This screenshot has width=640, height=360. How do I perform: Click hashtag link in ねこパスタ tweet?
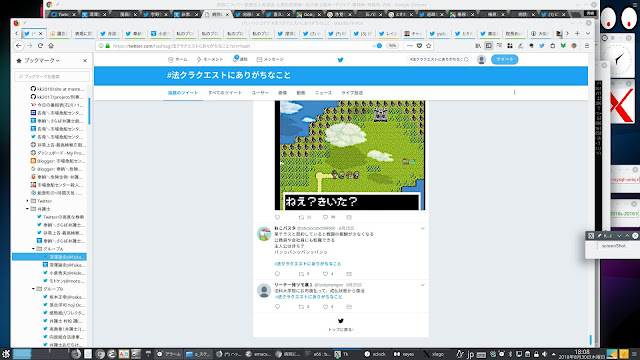(308, 264)
